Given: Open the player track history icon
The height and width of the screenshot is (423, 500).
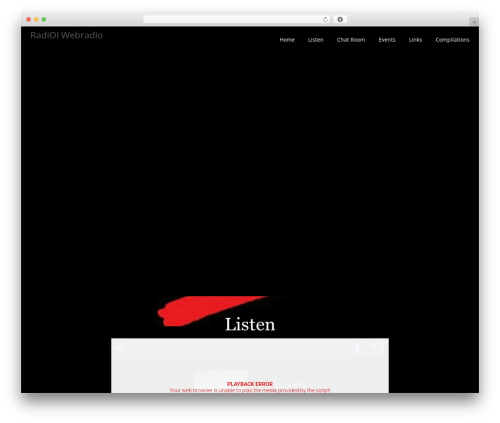Looking at the screenshot, I should point(378,348).
